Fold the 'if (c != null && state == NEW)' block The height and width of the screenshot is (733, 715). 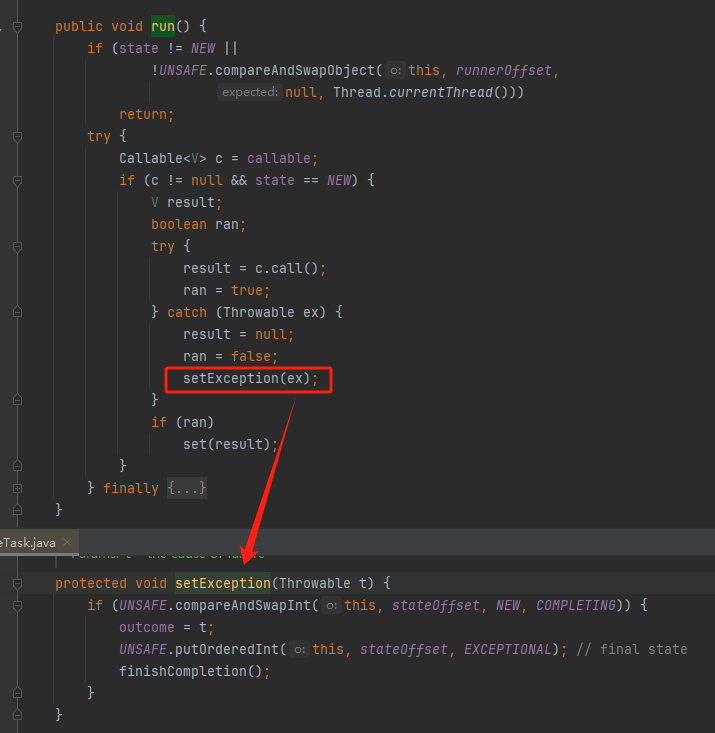point(17,181)
